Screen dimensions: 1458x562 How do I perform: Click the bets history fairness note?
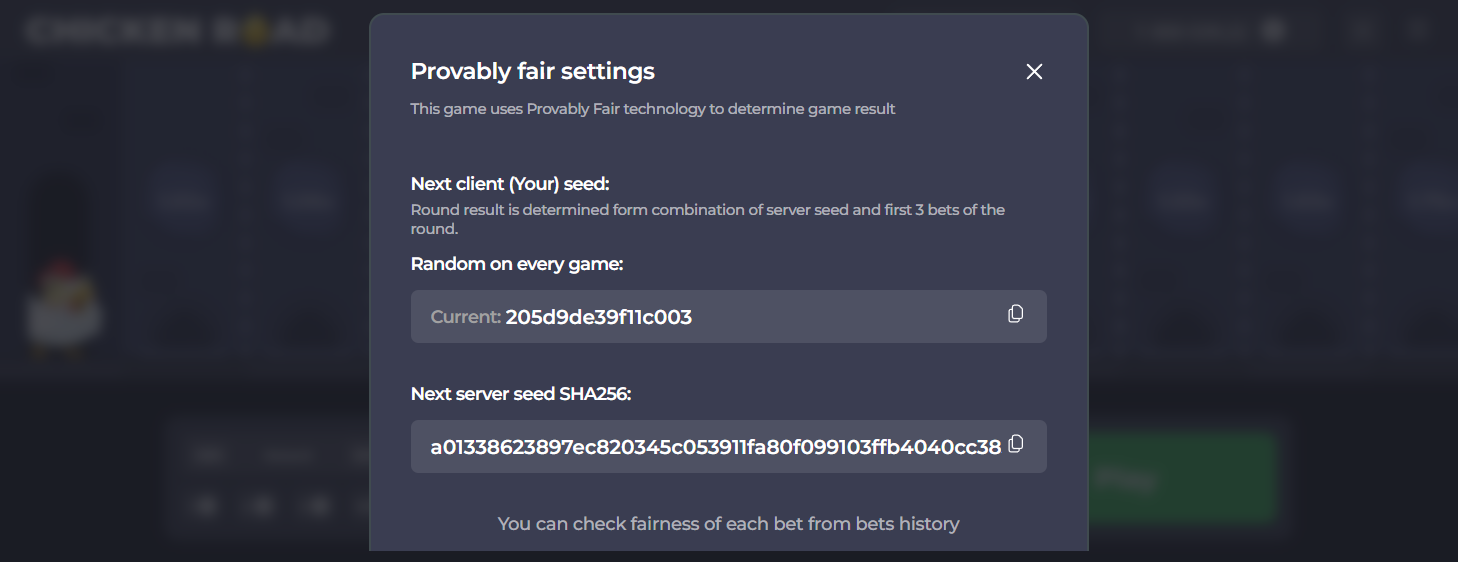(728, 523)
